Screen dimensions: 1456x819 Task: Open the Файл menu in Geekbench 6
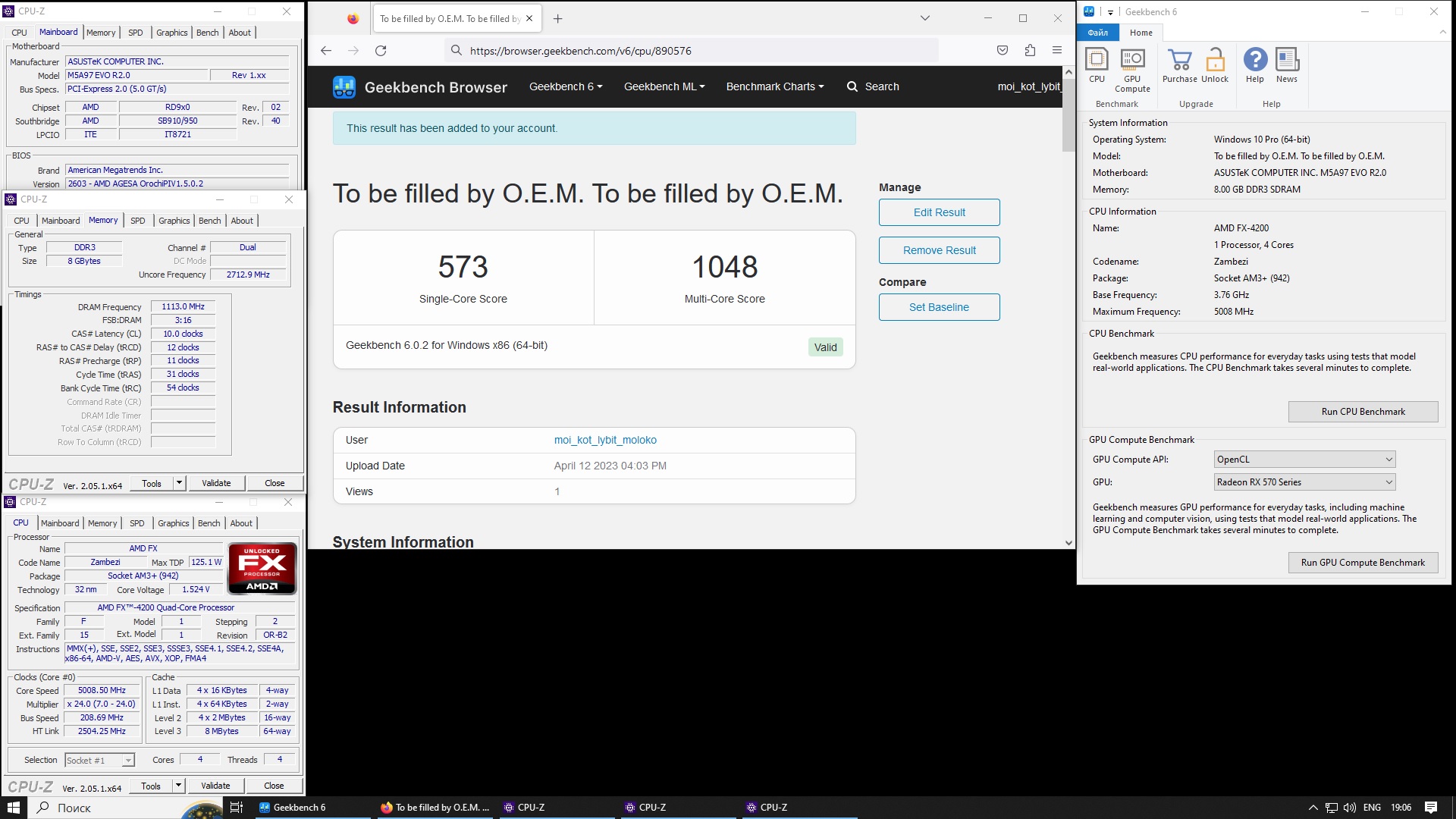(x=1098, y=33)
